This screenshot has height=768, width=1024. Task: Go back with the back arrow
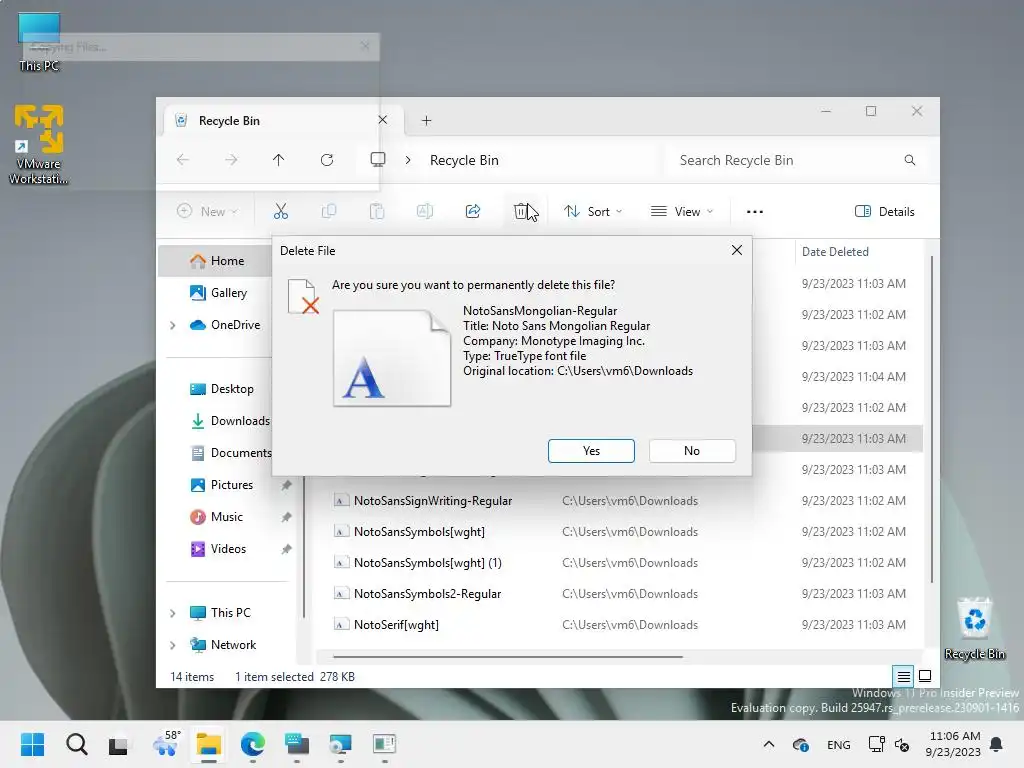click(x=183, y=160)
